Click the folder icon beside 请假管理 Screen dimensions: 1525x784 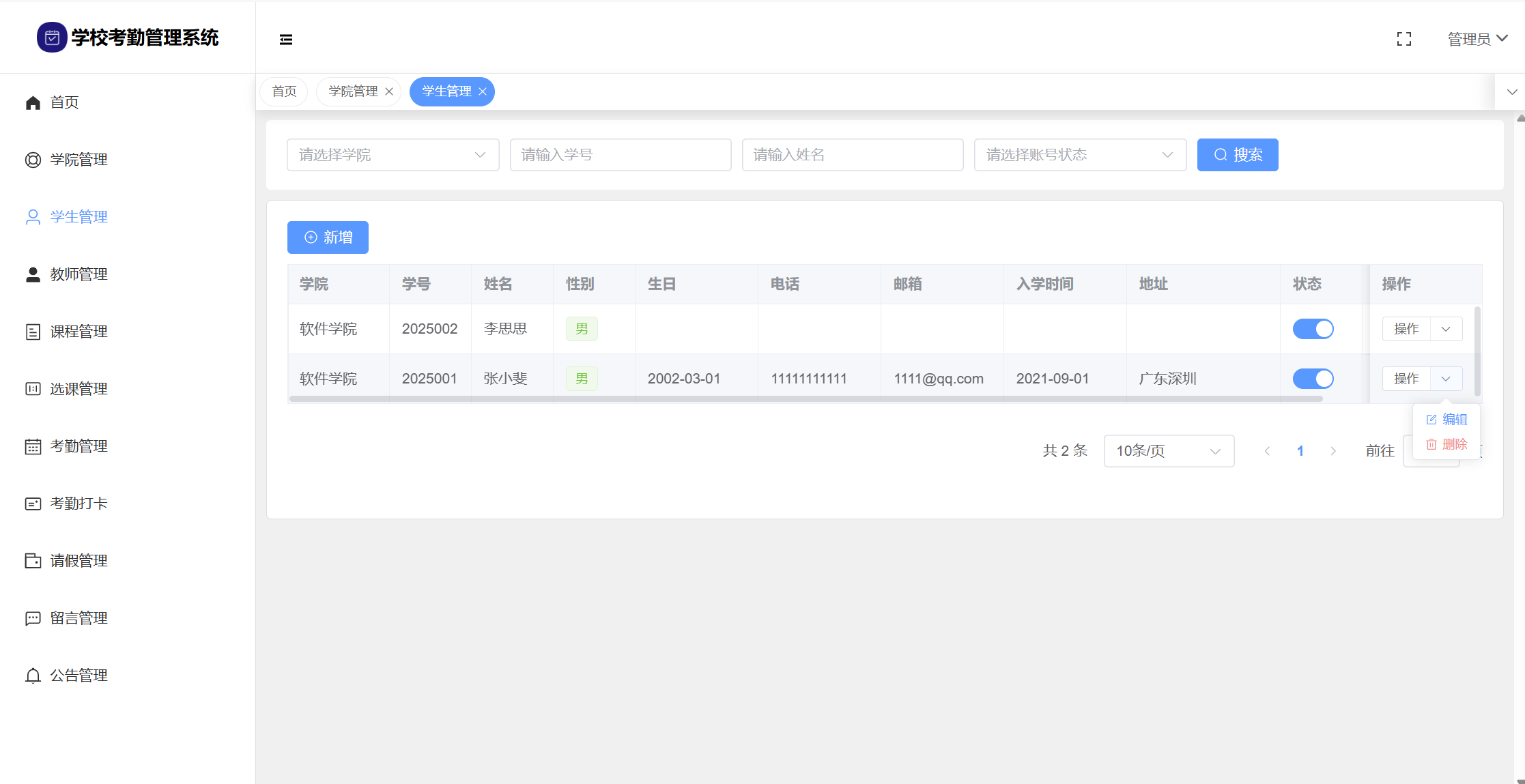tap(33, 561)
